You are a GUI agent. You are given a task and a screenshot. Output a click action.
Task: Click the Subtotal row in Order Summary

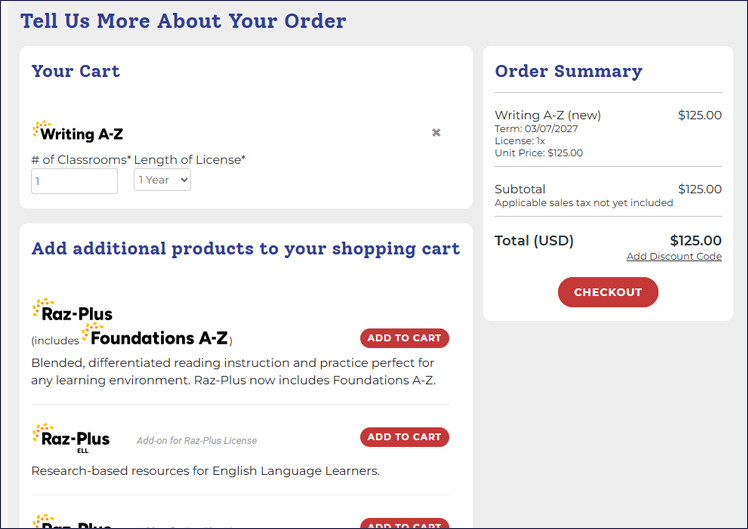click(520, 189)
